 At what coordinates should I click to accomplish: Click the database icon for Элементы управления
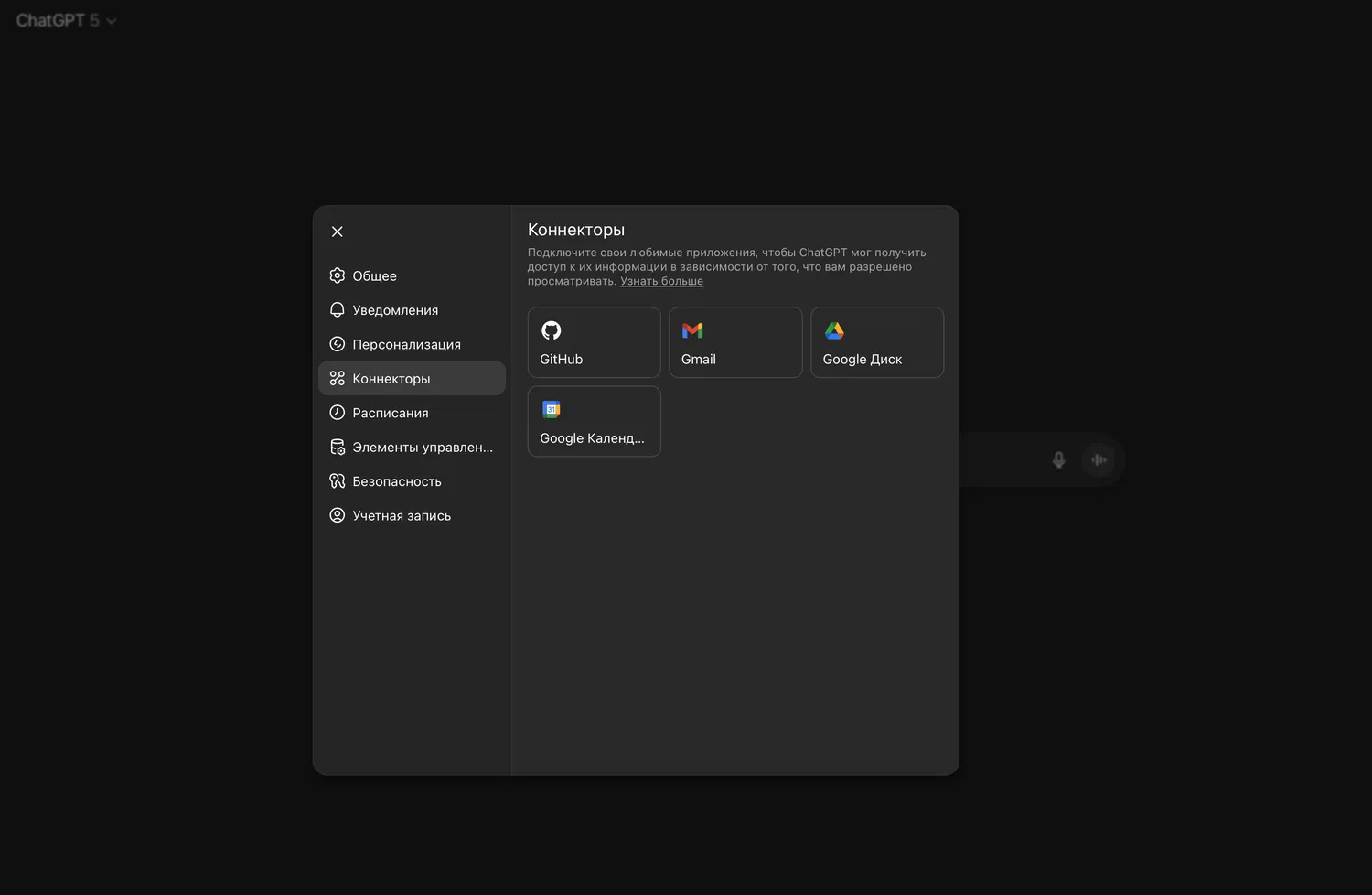pos(338,447)
